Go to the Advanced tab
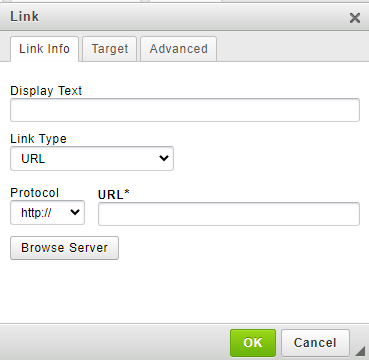Viewport: 369px width, 360px height. click(179, 49)
